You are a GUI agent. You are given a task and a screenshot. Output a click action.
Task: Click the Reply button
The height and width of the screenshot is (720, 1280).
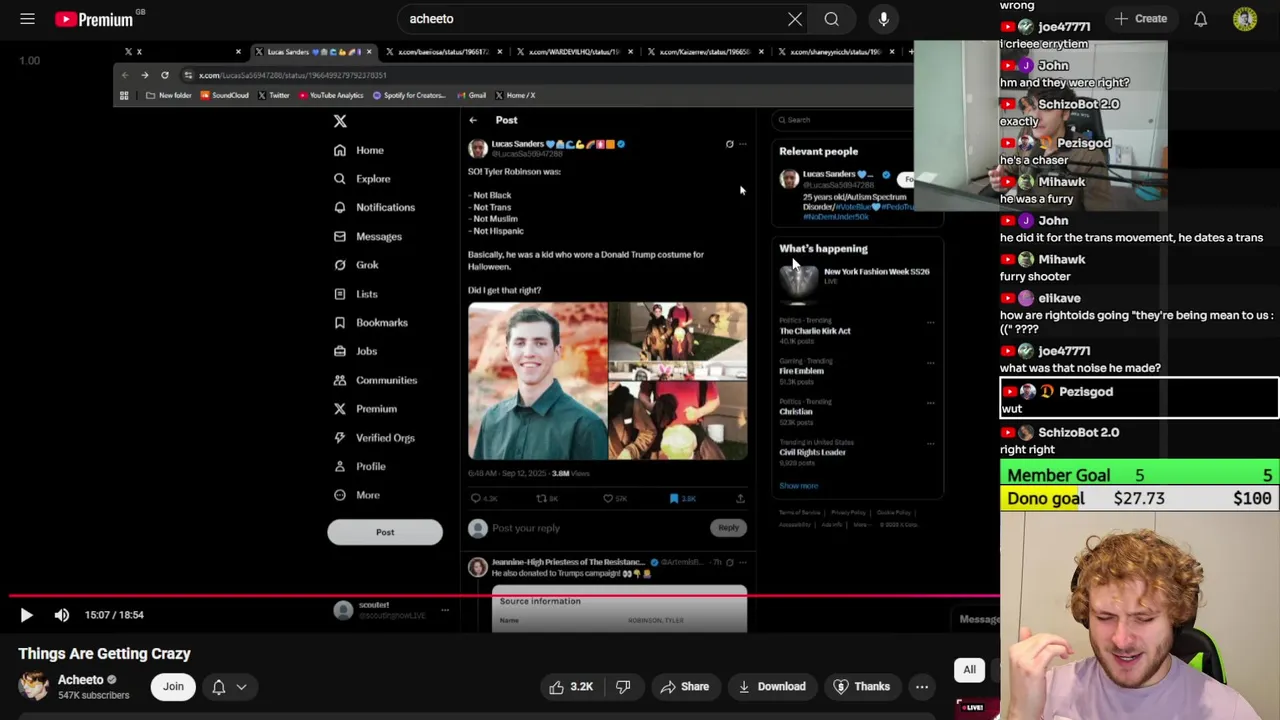click(728, 528)
